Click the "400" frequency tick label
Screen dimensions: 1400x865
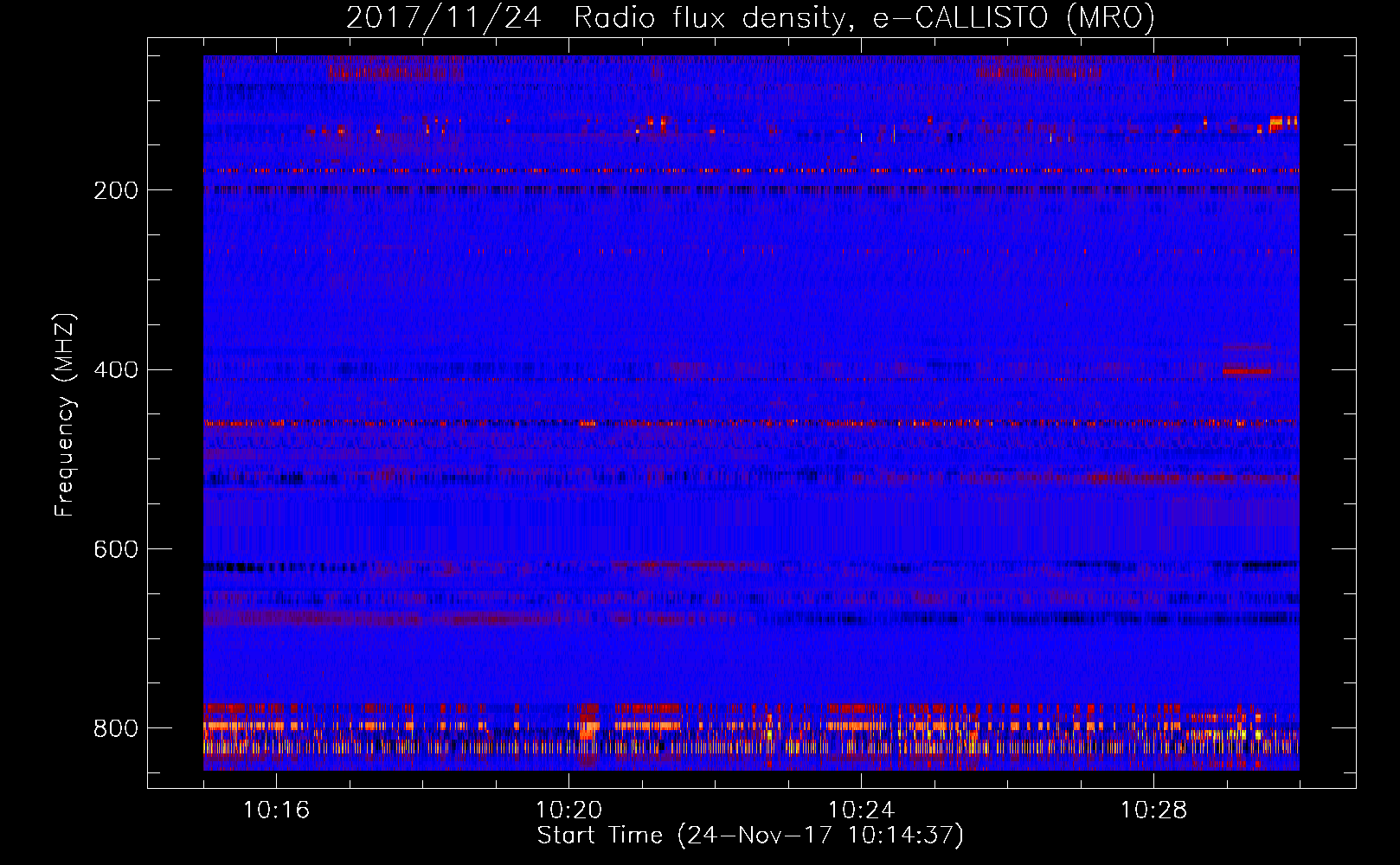pyautogui.click(x=116, y=370)
